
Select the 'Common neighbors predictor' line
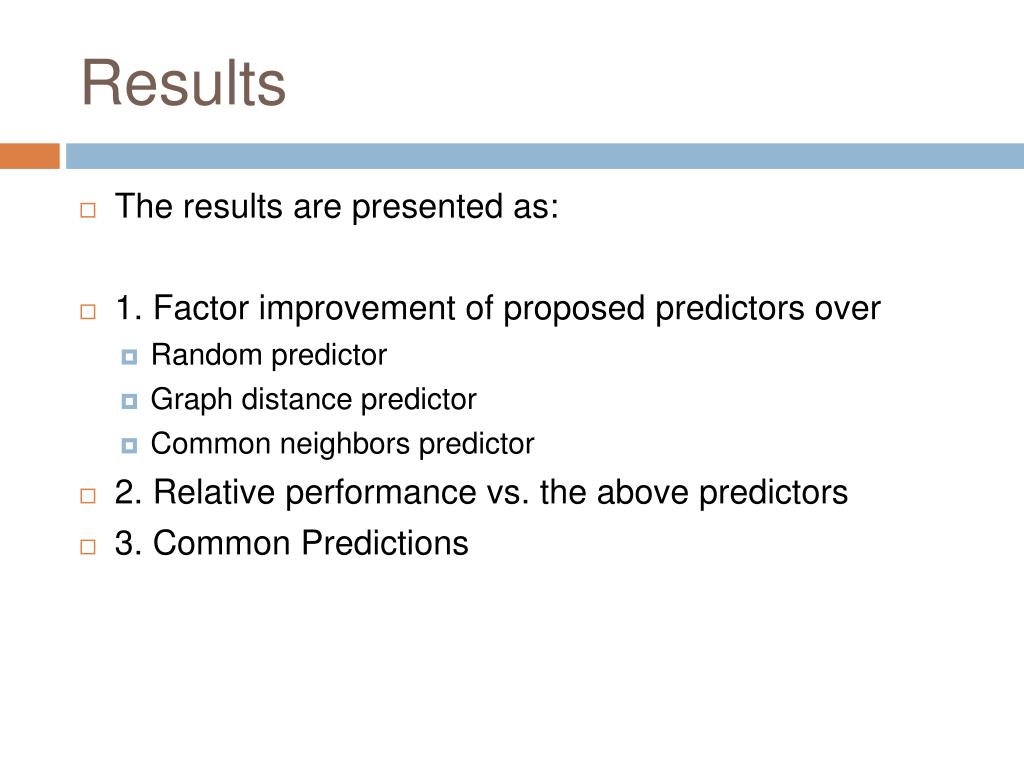coord(342,443)
